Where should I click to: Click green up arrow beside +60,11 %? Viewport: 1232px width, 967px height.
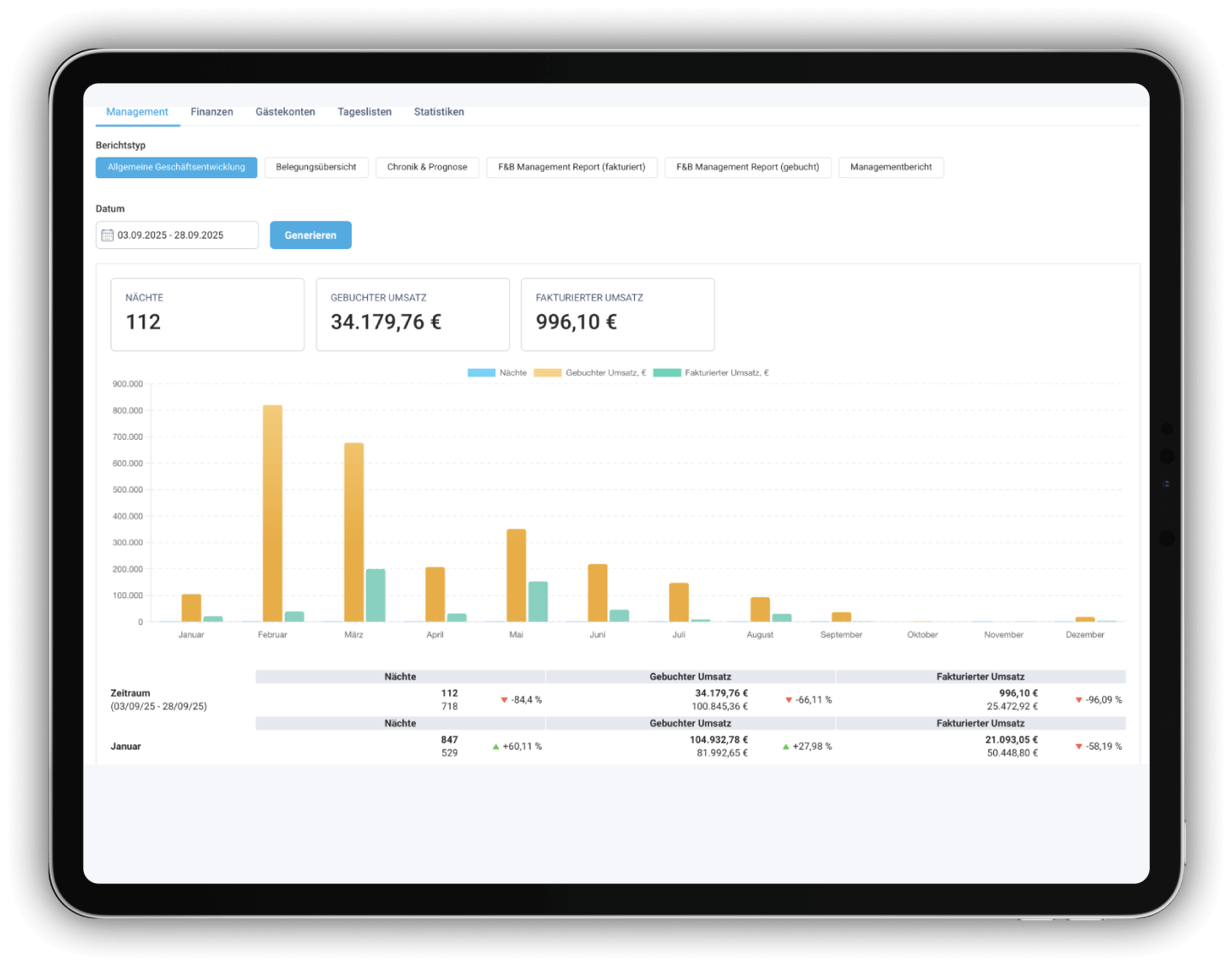[x=495, y=747]
